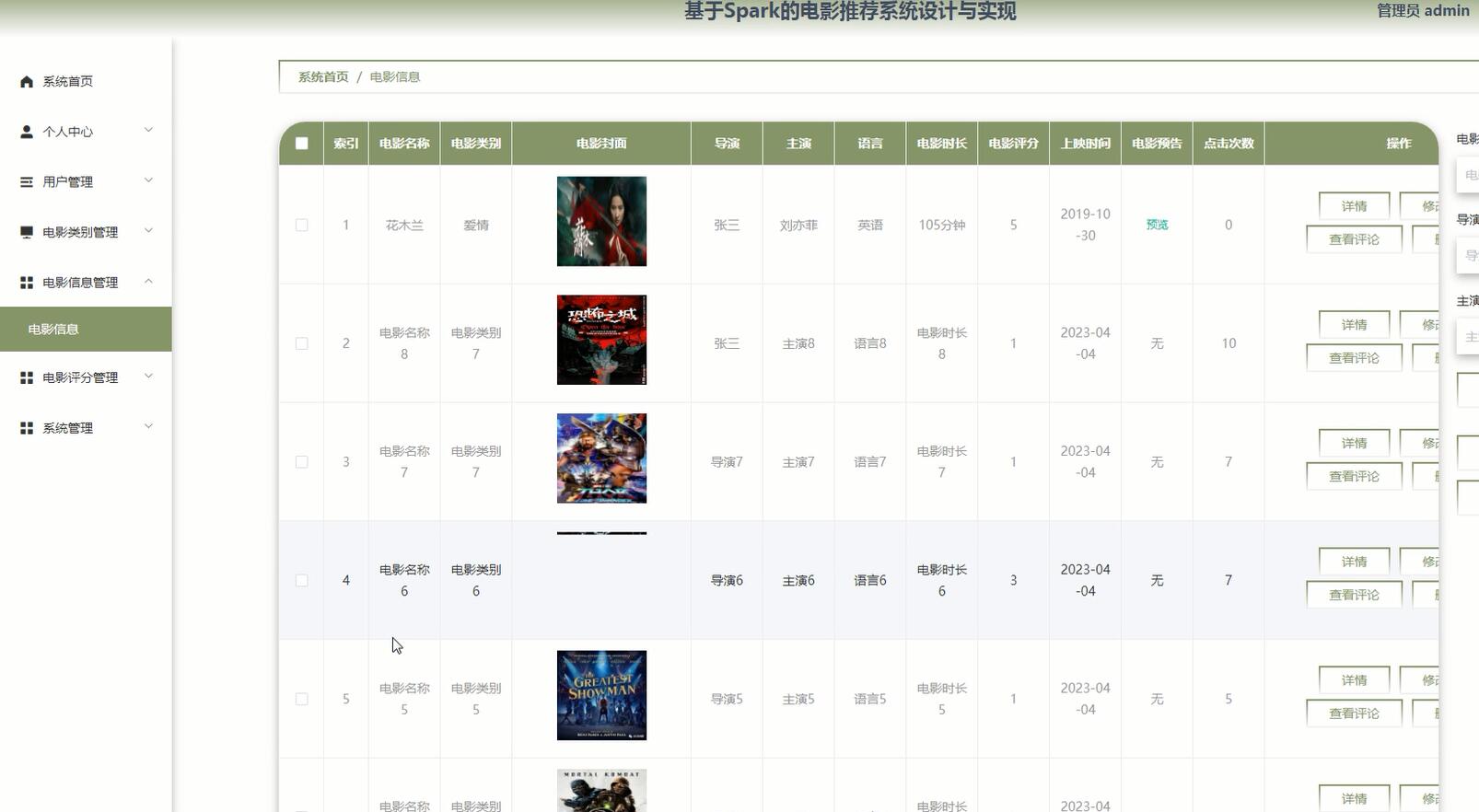Select the checkbox for row index 2

(x=302, y=343)
